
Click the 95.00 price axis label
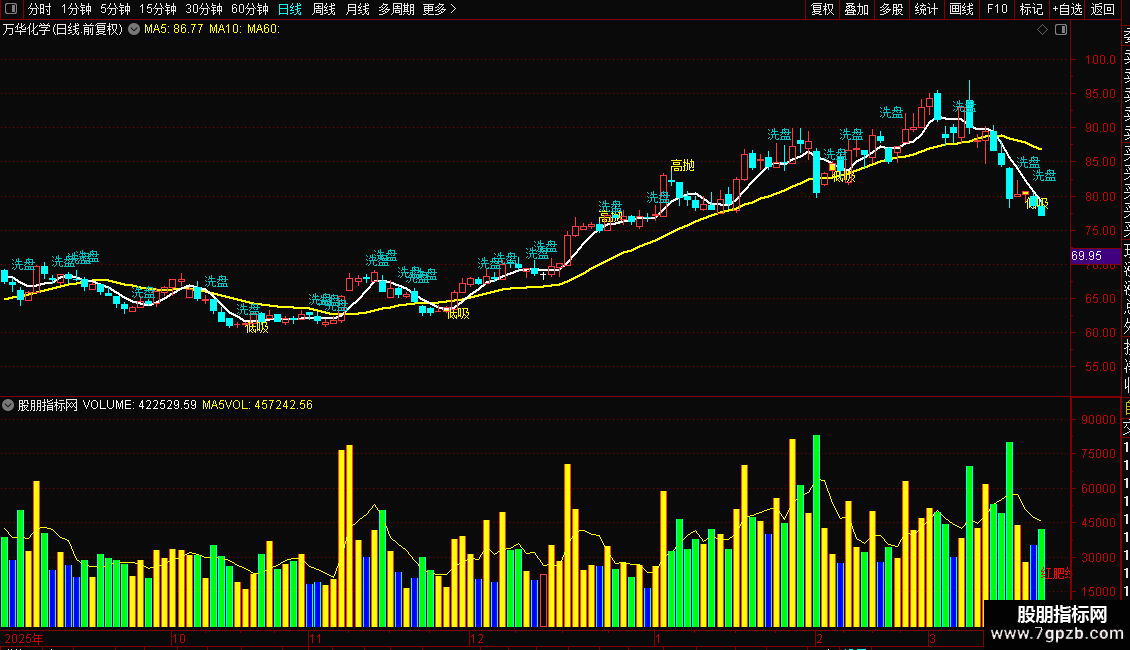tap(1100, 94)
